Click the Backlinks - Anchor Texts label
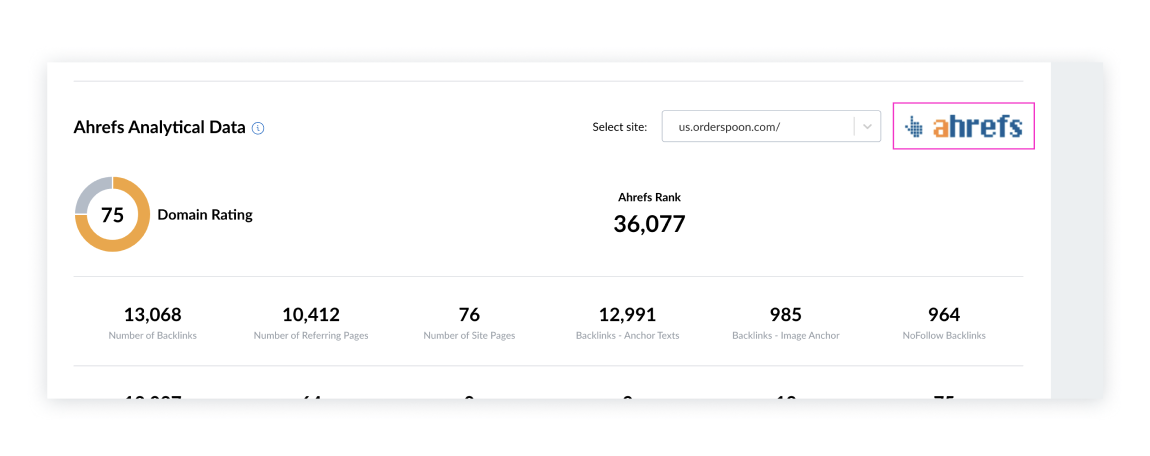The height and width of the screenshot is (456, 1150). (x=627, y=336)
